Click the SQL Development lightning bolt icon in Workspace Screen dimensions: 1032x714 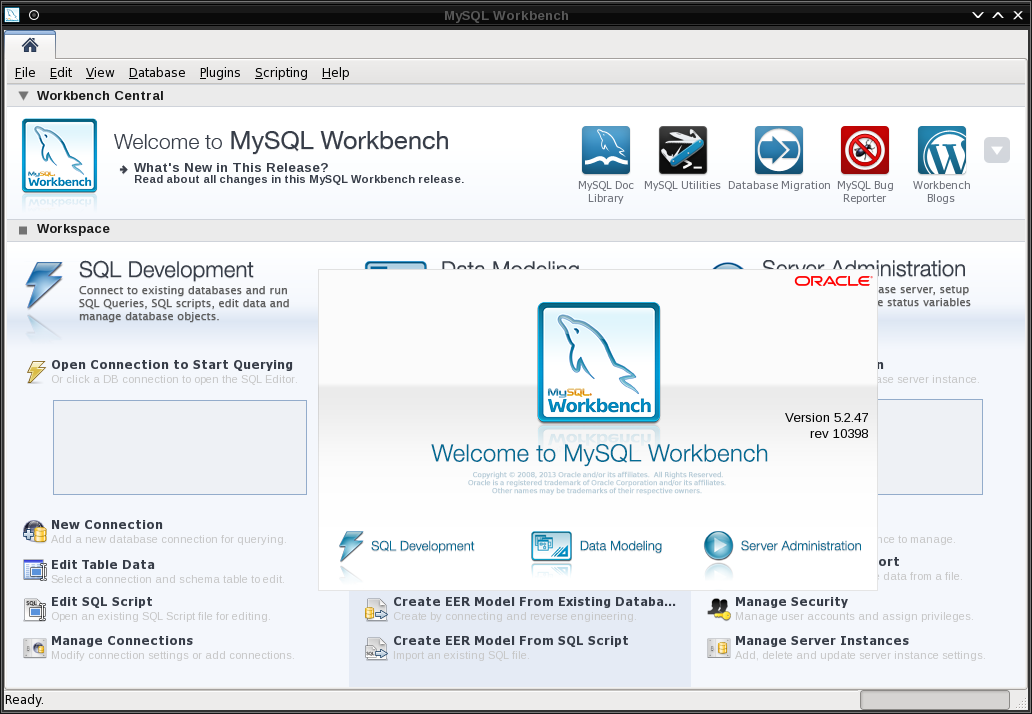click(x=43, y=285)
